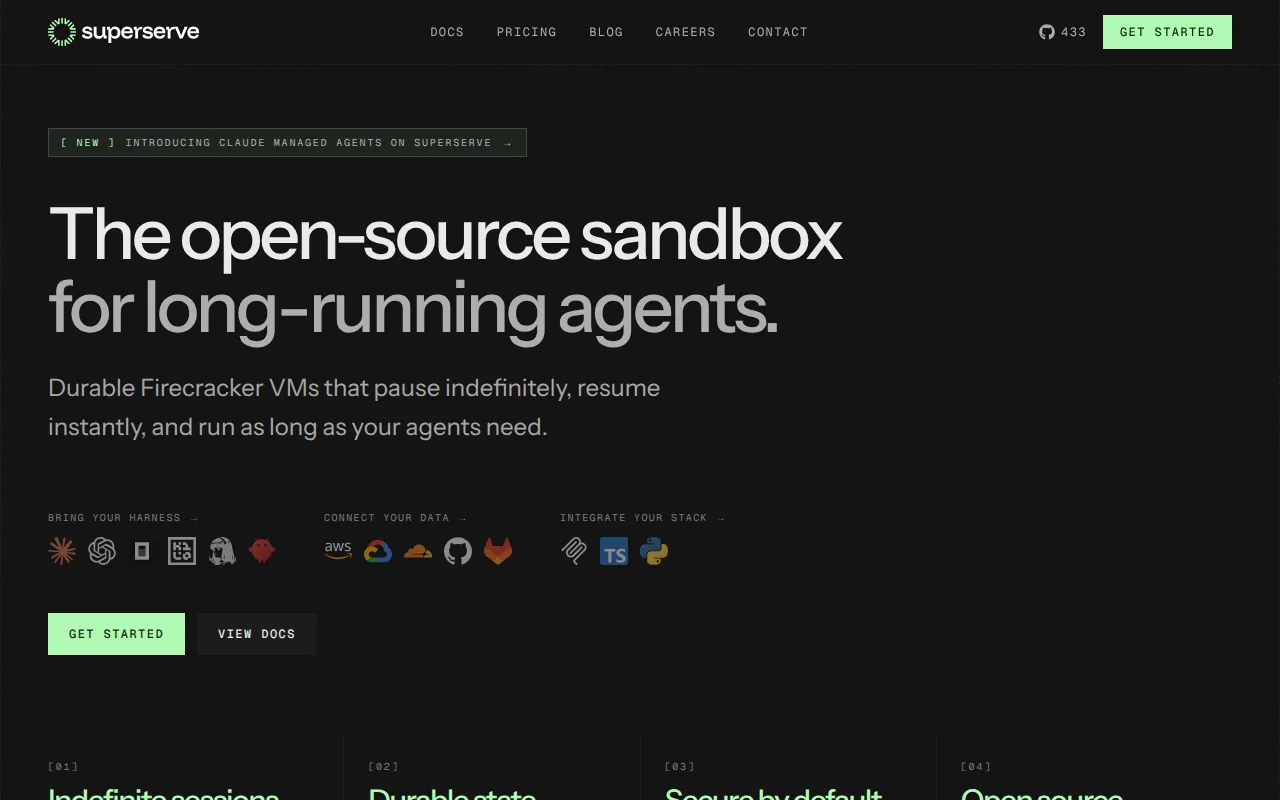Image resolution: width=1280 pixels, height=800 pixels.
Task: Click the grey paperclip-shaped stack icon
Action: 574,551
